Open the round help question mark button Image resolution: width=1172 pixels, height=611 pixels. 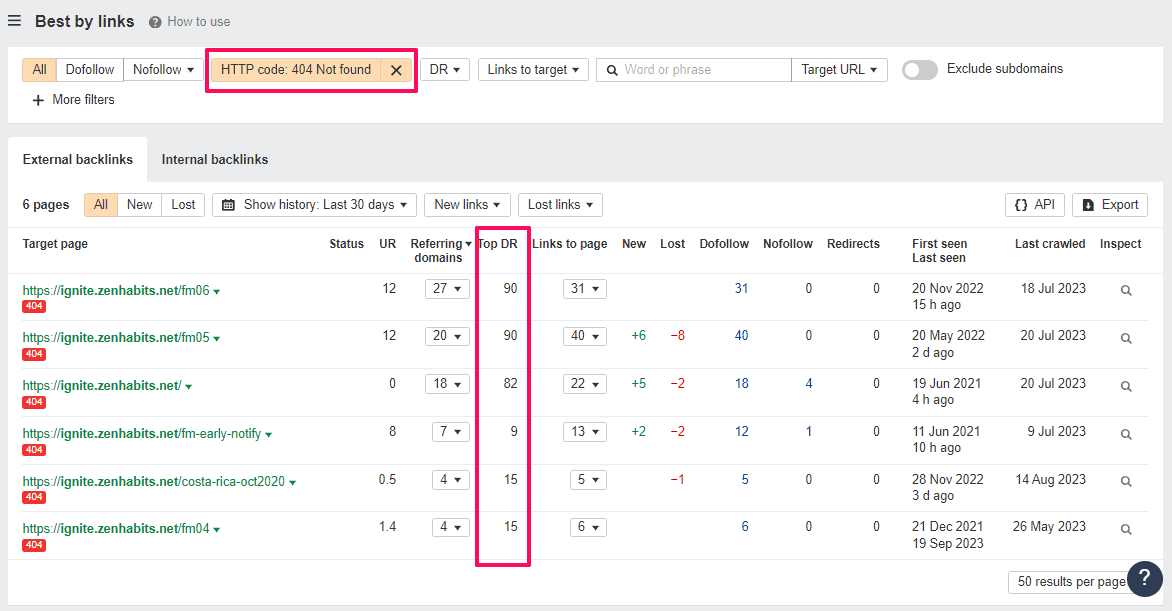point(1144,578)
